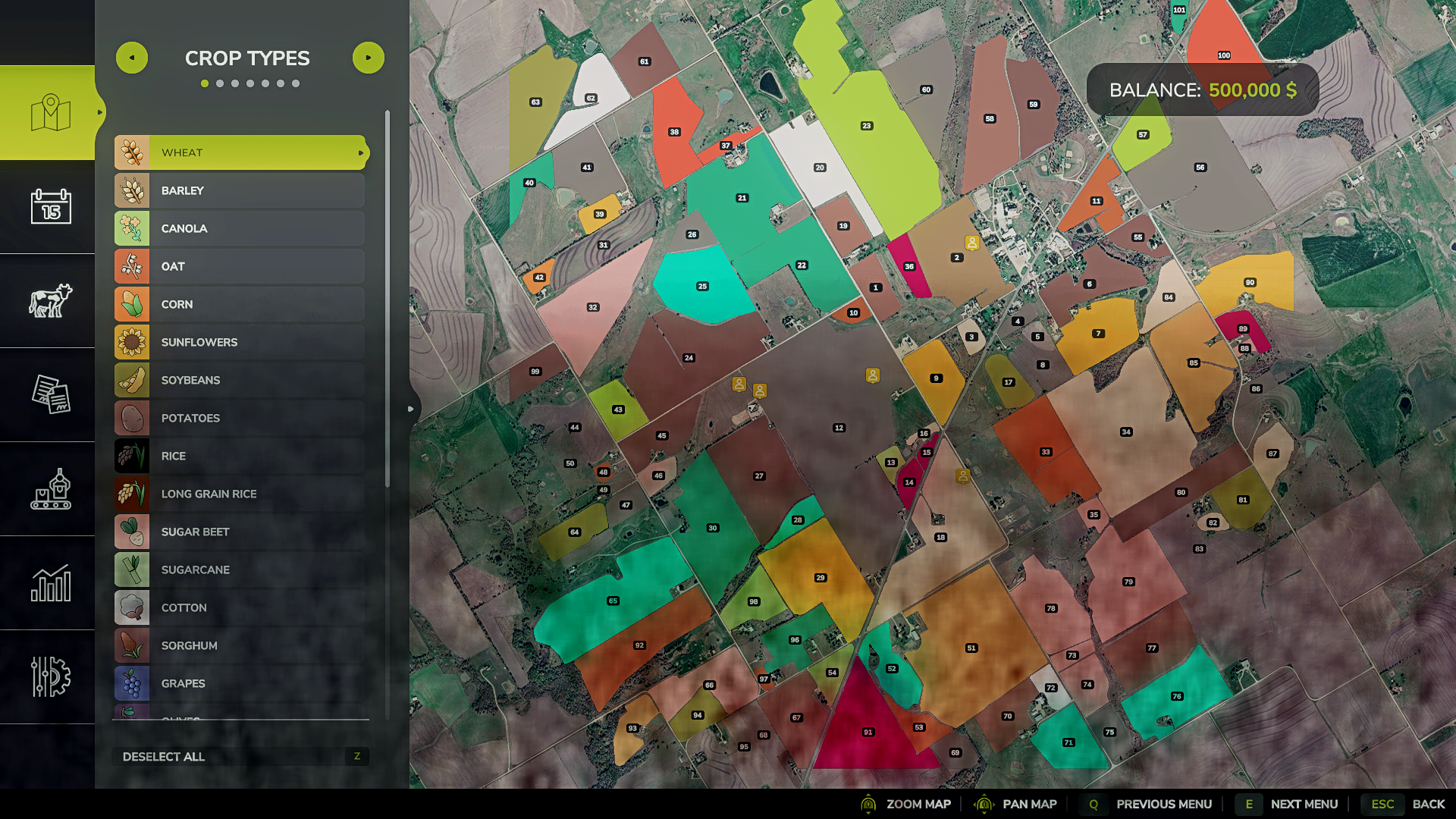Go to next crop types page arrow

[369, 58]
